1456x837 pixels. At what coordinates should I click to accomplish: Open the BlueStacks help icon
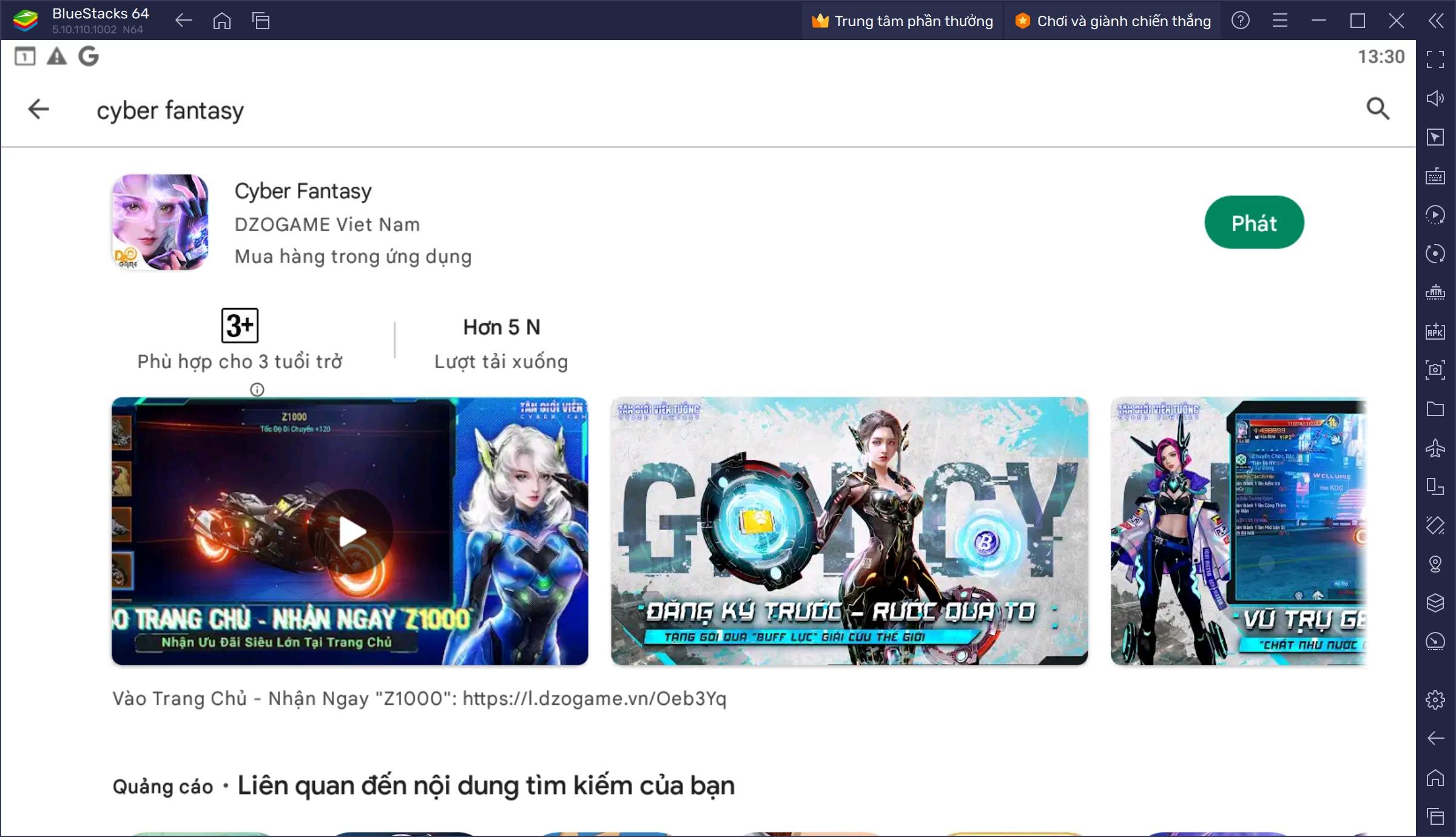[x=1241, y=21]
